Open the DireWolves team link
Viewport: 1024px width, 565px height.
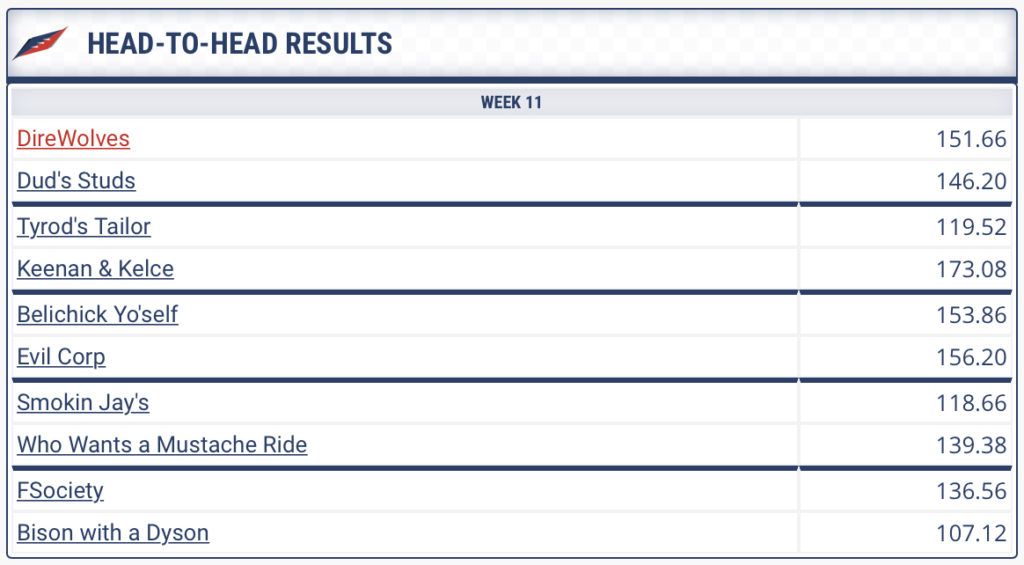click(x=73, y=138)
